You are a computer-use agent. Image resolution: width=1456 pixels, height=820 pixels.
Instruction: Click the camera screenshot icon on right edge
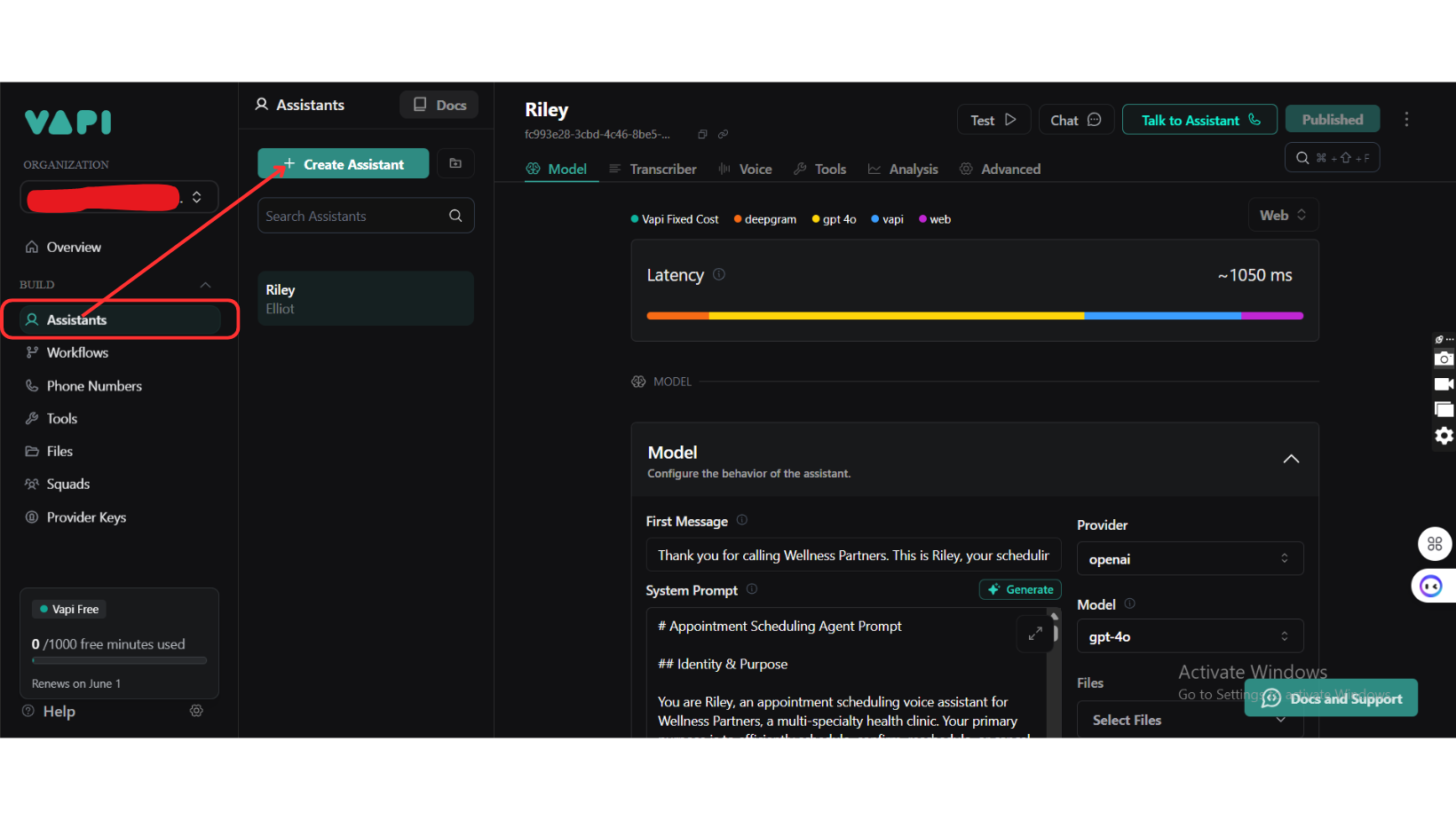[x=1444, y=359]
